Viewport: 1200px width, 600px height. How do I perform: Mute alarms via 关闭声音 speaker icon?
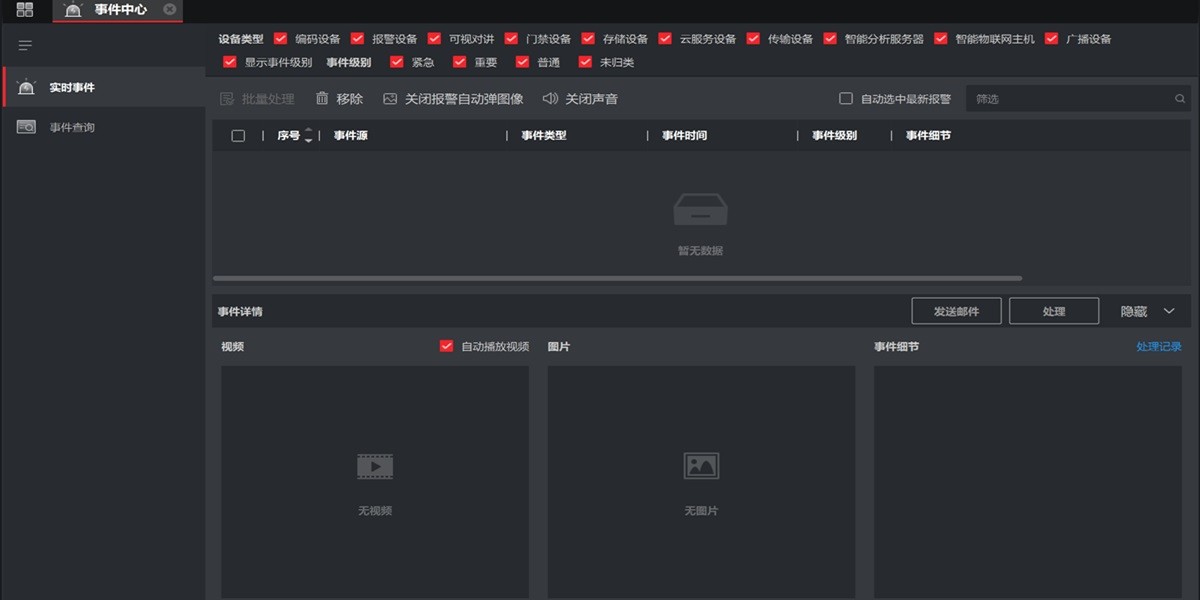pos(549,99)
